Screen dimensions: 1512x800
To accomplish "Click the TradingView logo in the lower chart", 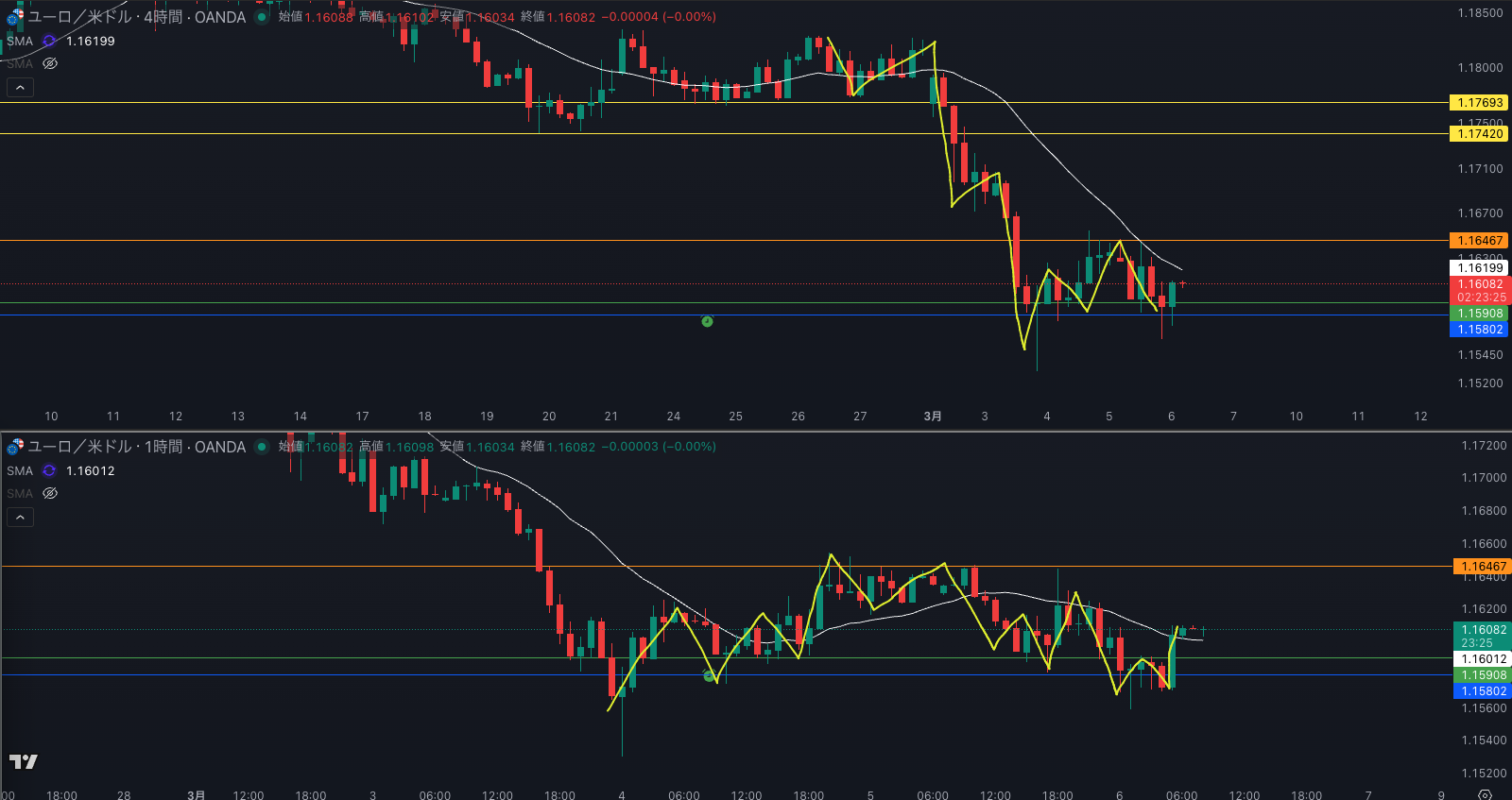I will [24, 761].
